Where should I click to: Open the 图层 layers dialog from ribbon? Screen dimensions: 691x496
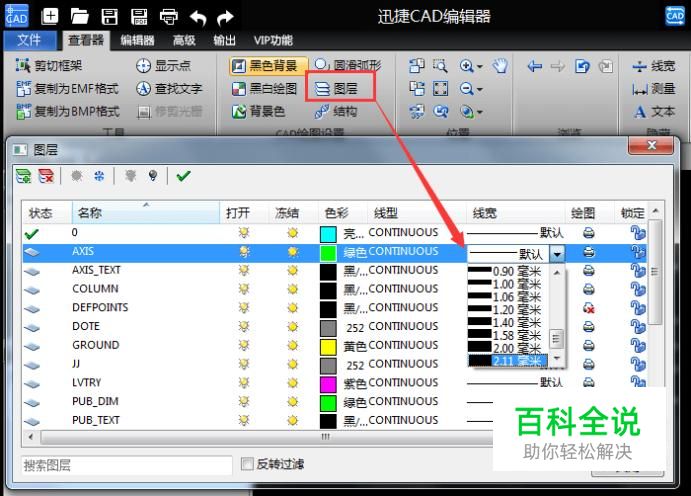click(336, 89)
